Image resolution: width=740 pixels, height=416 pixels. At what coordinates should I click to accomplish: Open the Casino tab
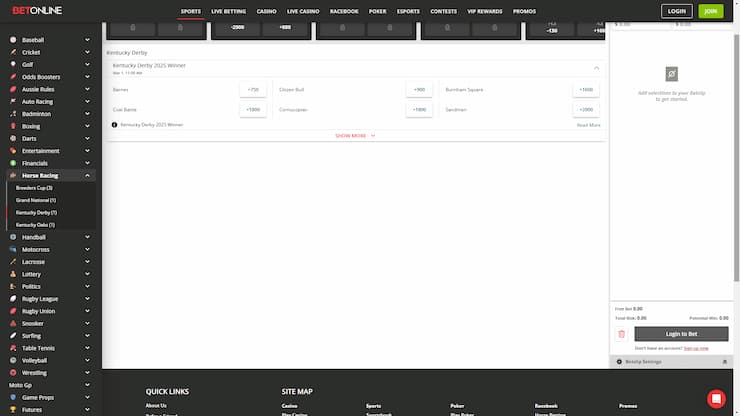266,11
